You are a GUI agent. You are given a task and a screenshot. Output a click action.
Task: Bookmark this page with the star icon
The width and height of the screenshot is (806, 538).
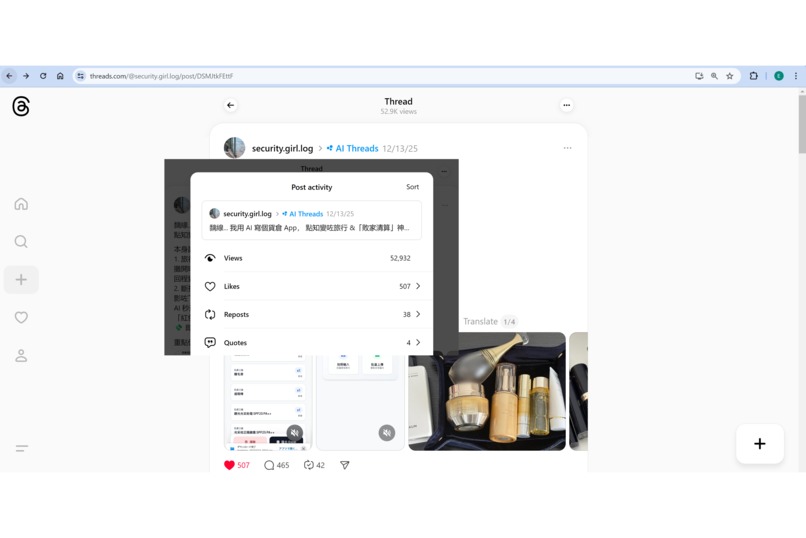coord(729,76)
